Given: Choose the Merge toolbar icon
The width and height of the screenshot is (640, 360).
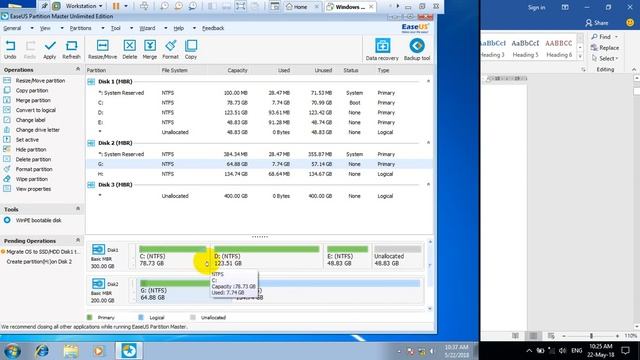Looking at the screenshot, I should (x=150, y=50).
